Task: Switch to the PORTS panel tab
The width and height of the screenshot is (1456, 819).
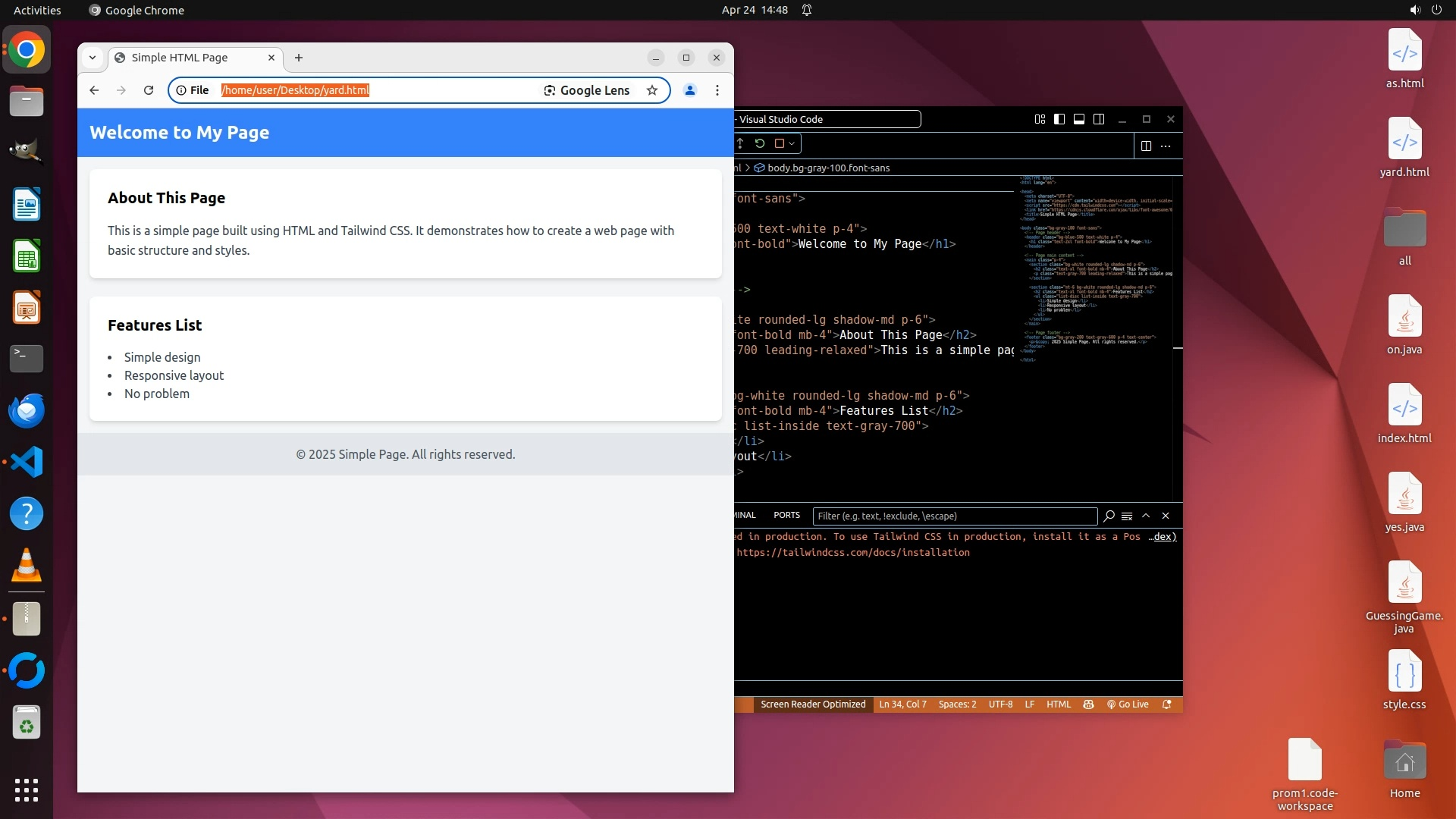Action: (x=786, y=515)
